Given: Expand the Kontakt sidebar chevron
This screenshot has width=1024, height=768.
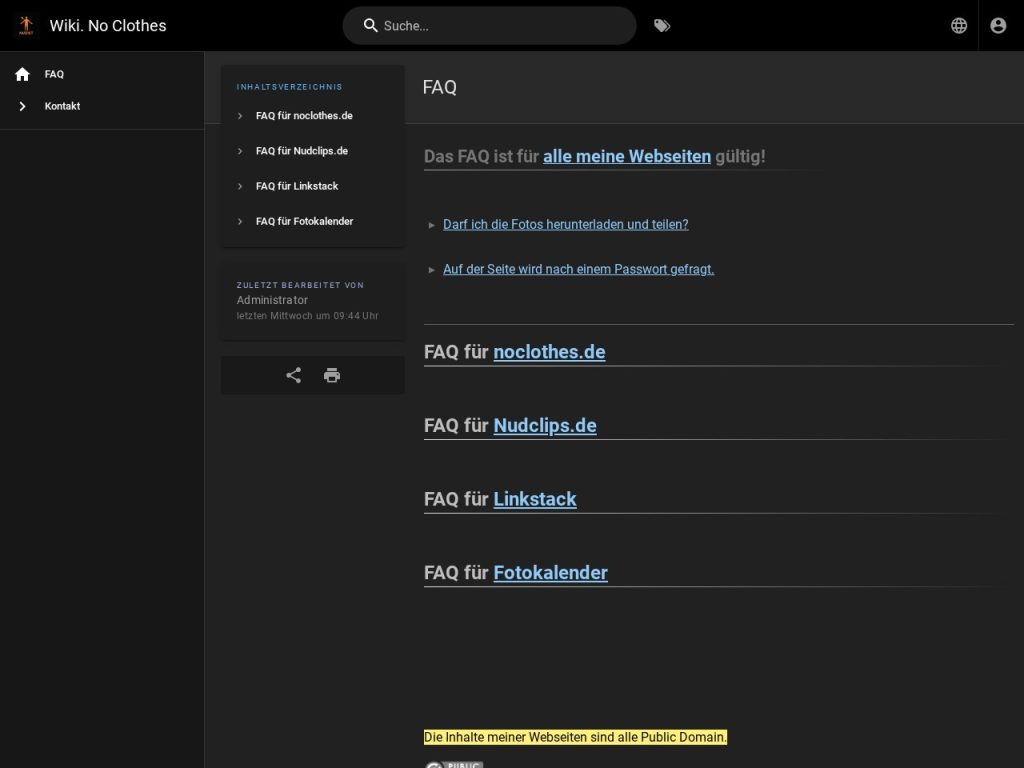Looking at the screenshot, I should pos(22,106).
